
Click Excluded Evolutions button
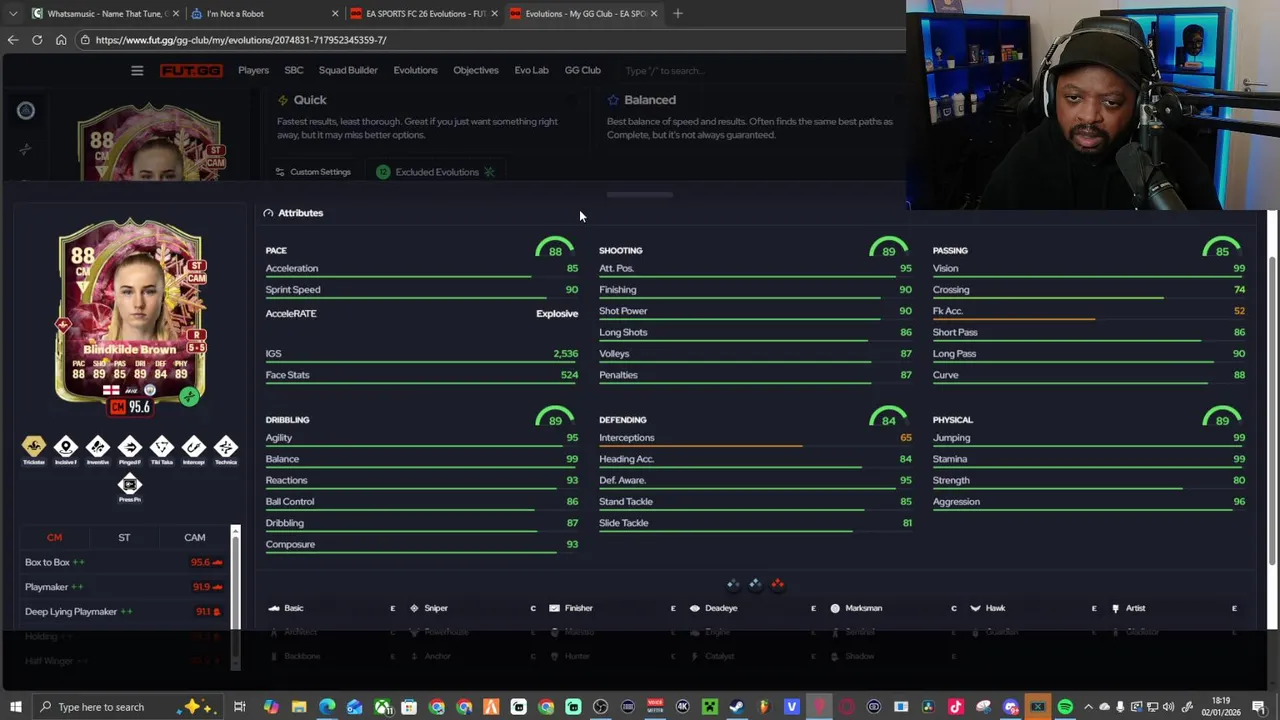[x=436, y=172]
